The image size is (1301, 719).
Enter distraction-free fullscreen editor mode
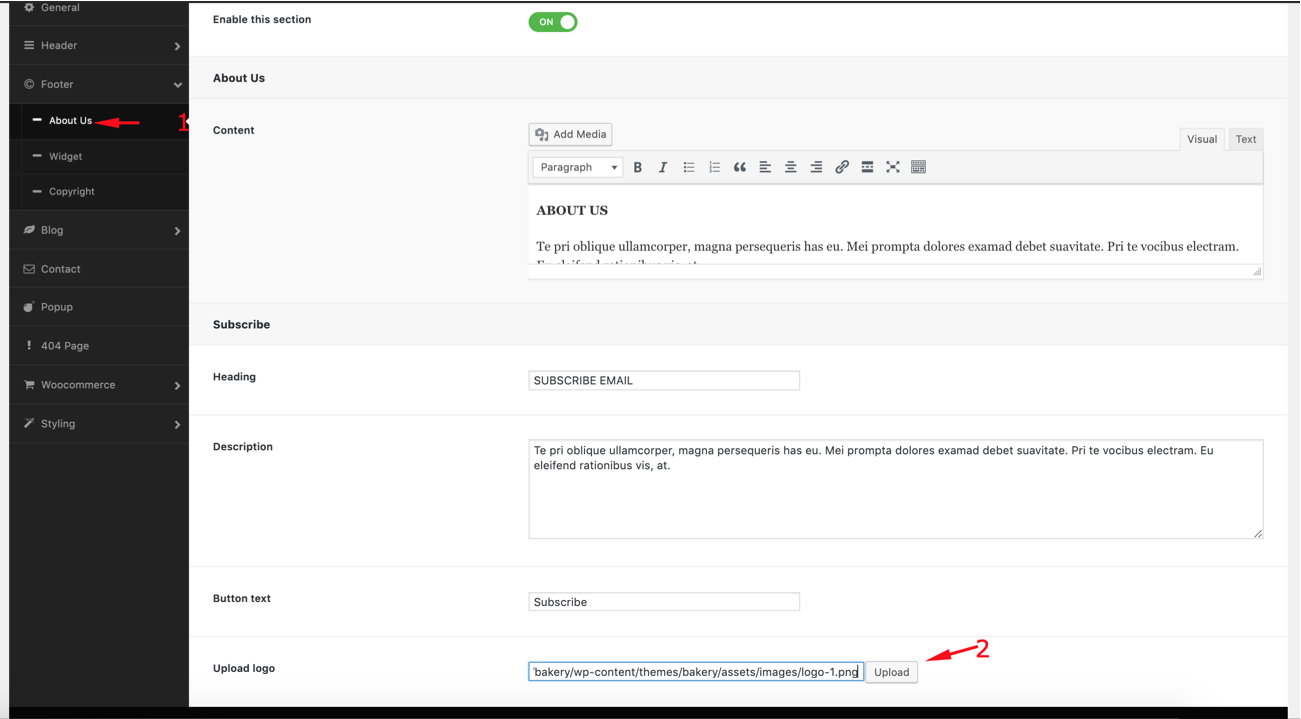[893, 168]
